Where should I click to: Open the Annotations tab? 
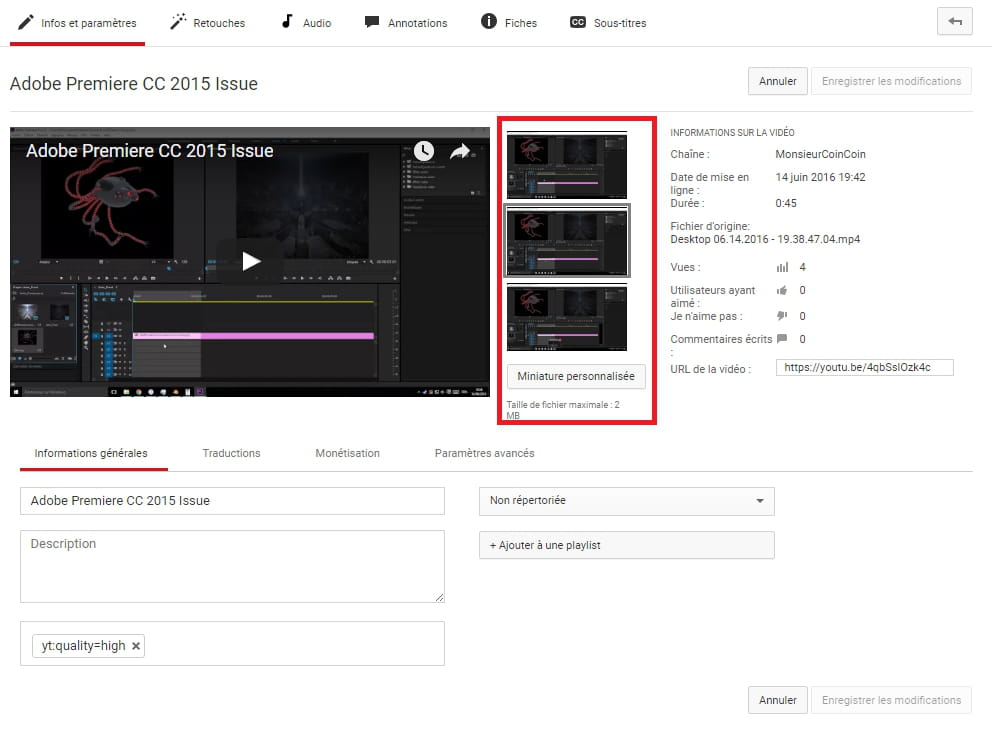click(406, 23)
